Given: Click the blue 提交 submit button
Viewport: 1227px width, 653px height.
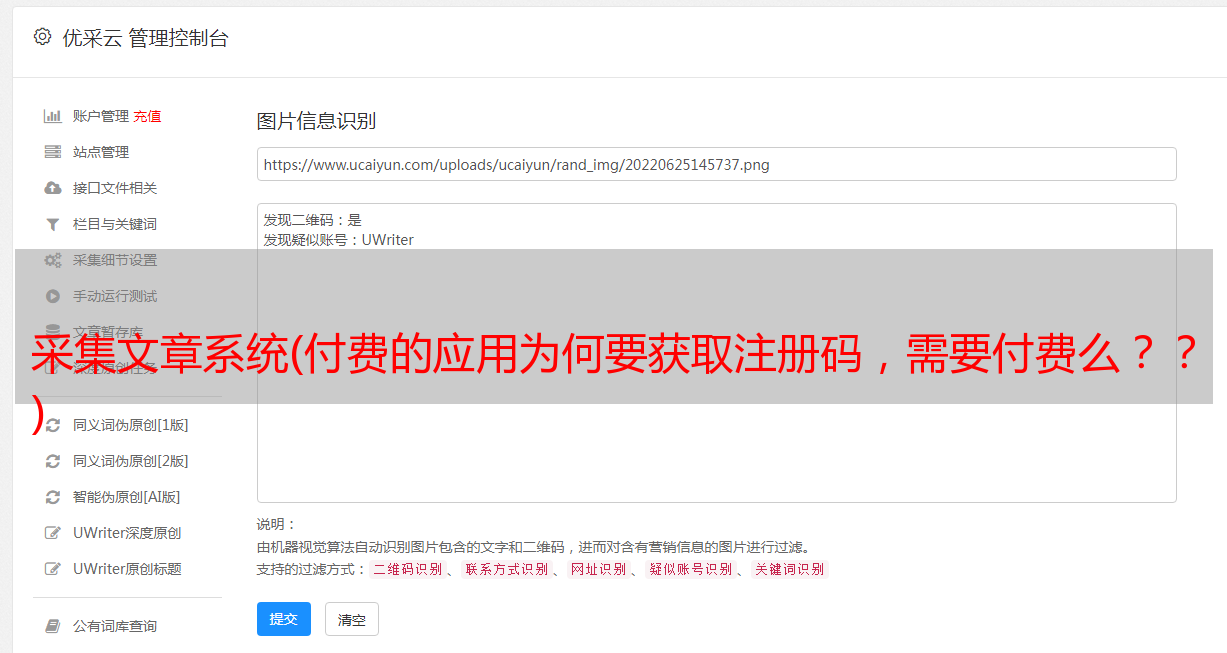Looking at the screenshot, I should 284,619.
